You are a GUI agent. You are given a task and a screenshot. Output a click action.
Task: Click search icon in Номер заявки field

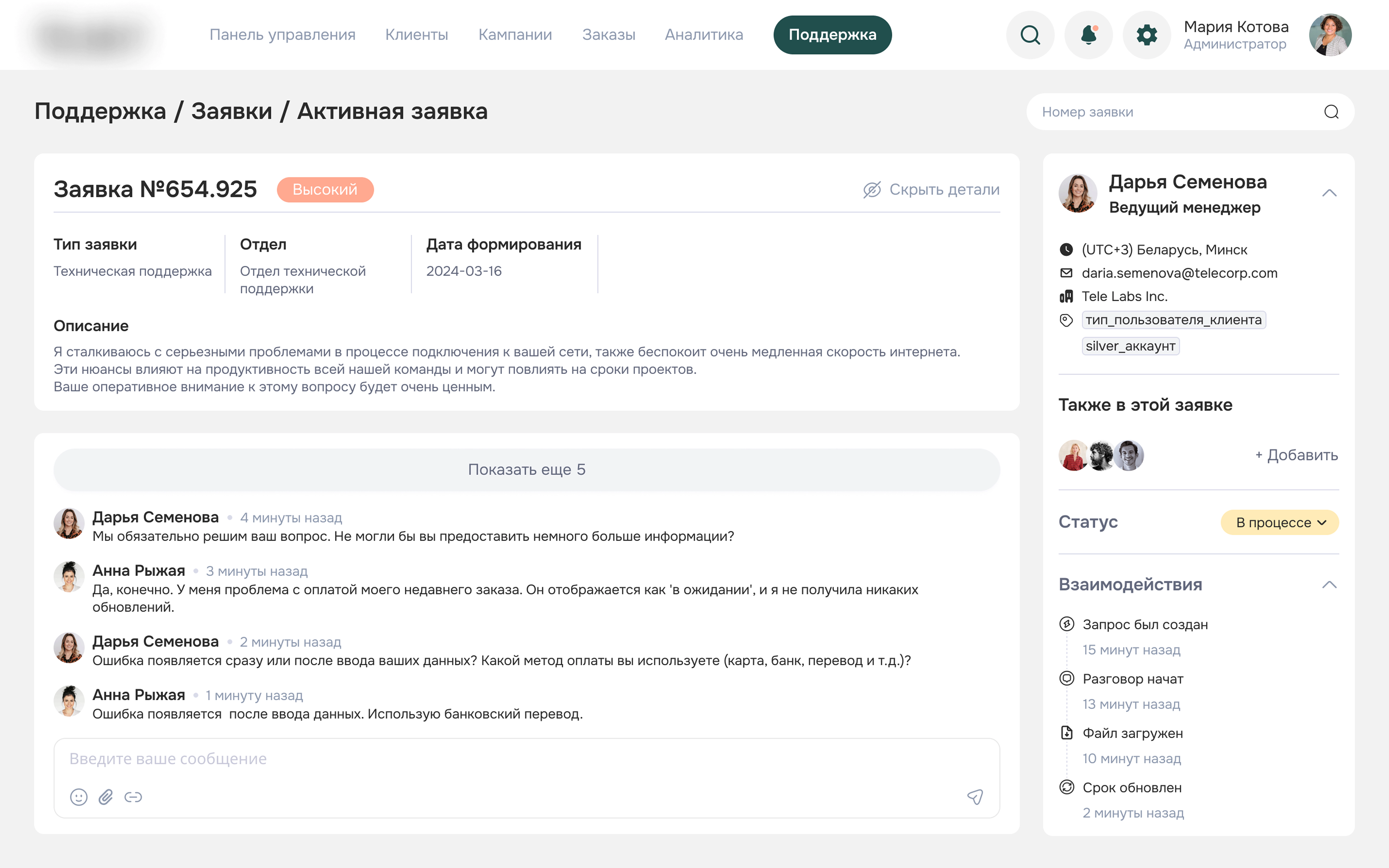tap(1331, 112)
